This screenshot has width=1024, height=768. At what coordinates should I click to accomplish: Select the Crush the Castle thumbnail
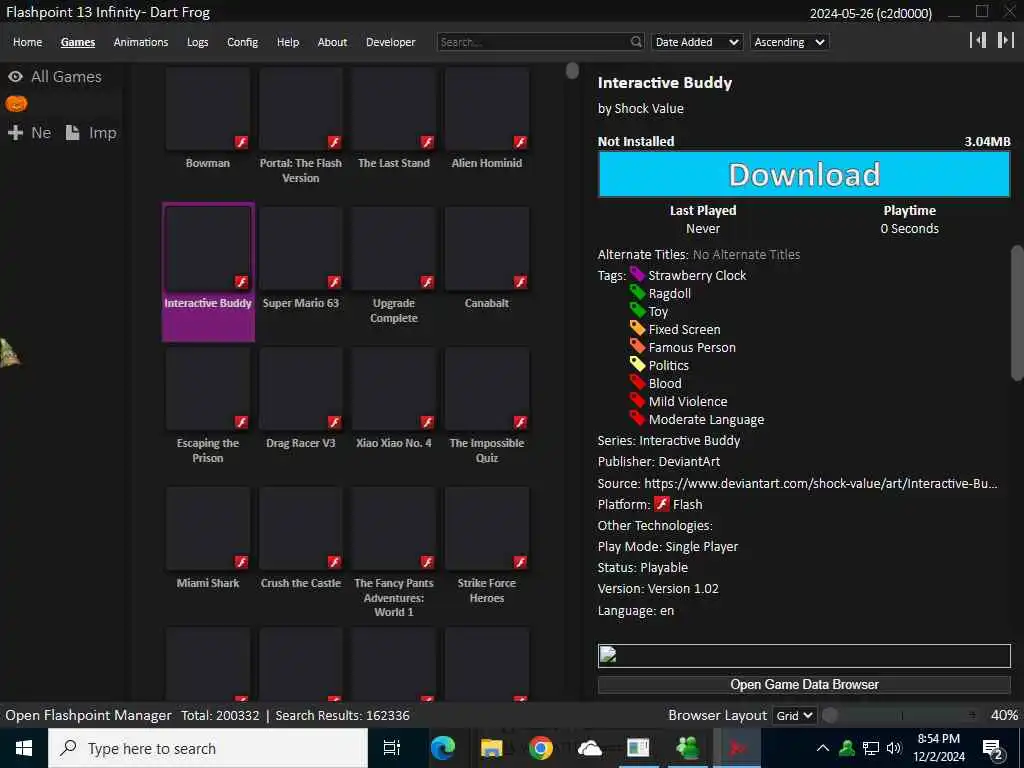coord(301,528)
